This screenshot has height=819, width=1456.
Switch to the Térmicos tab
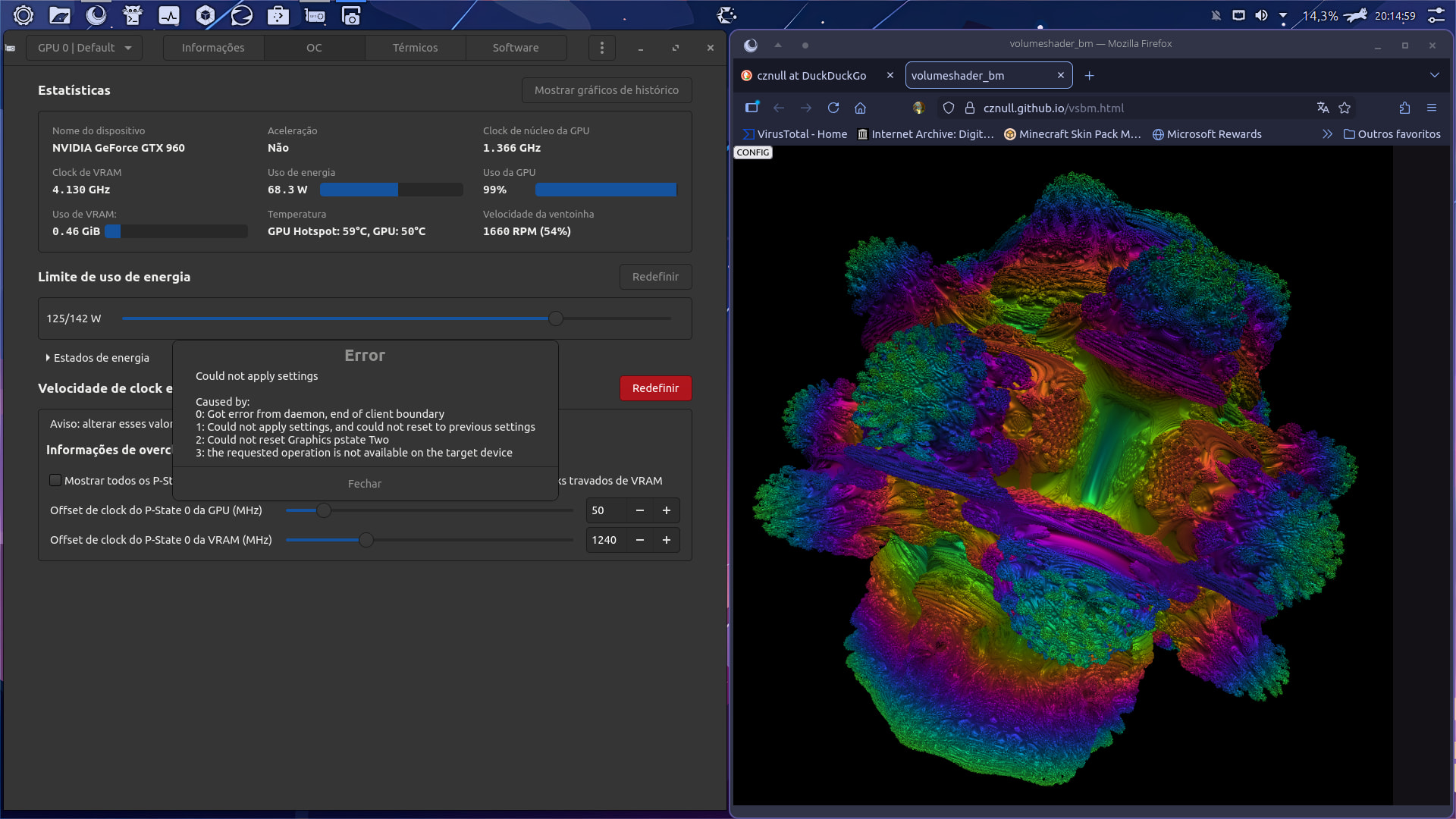point(415,48)
